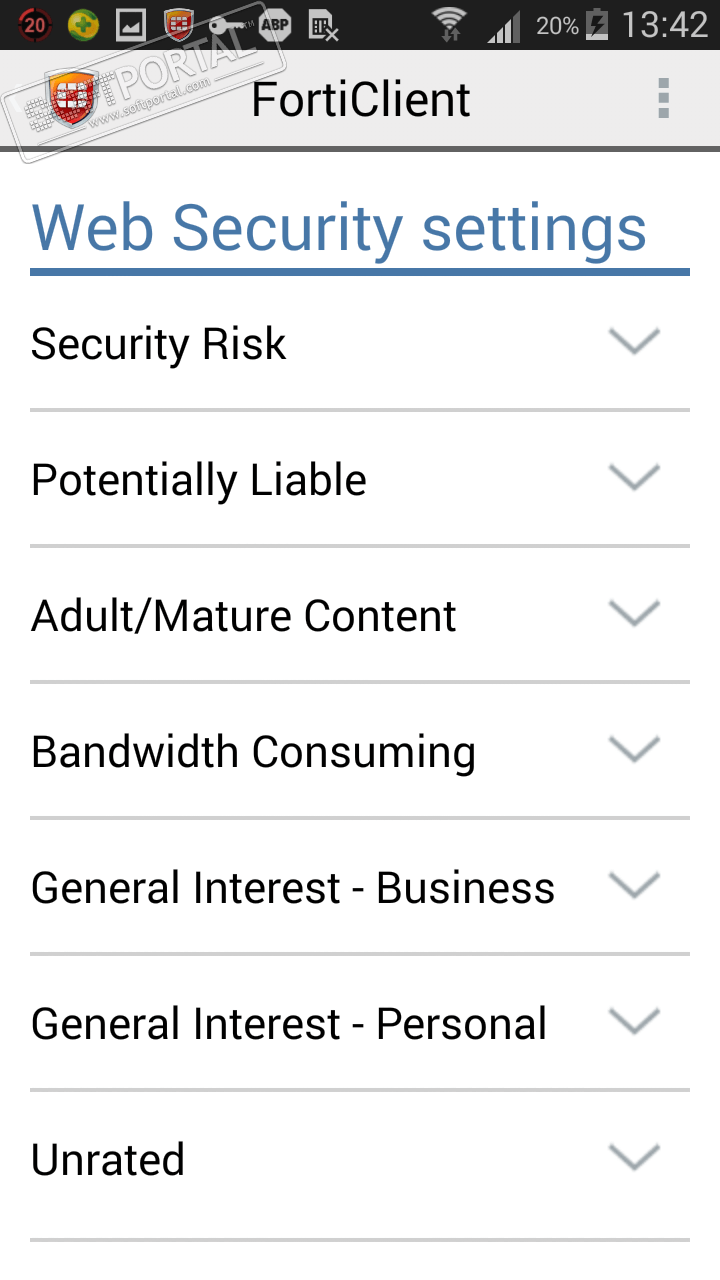Expand the Potentially Liable chevron

pyautogui.click(x=634, y=478)
